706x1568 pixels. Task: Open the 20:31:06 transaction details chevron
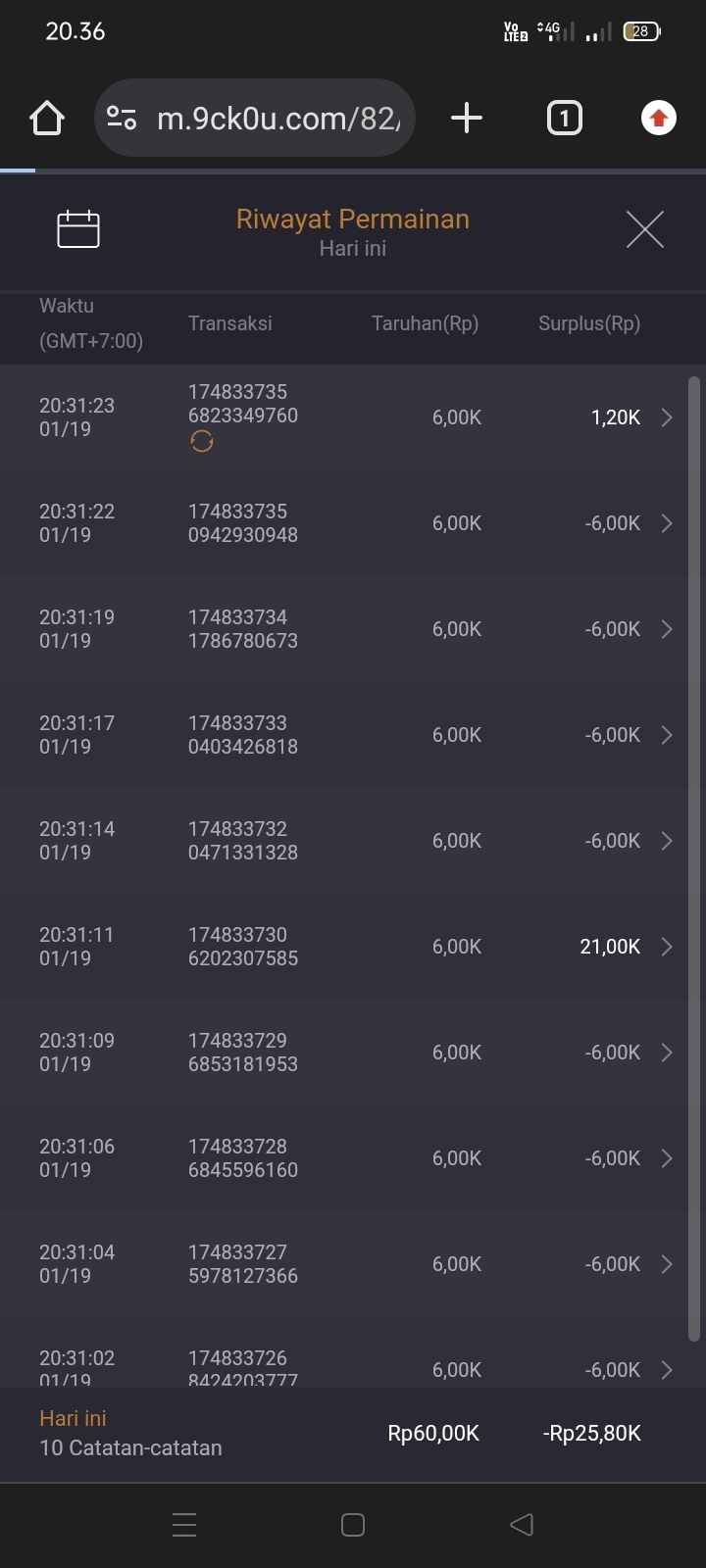point(667,1158)
